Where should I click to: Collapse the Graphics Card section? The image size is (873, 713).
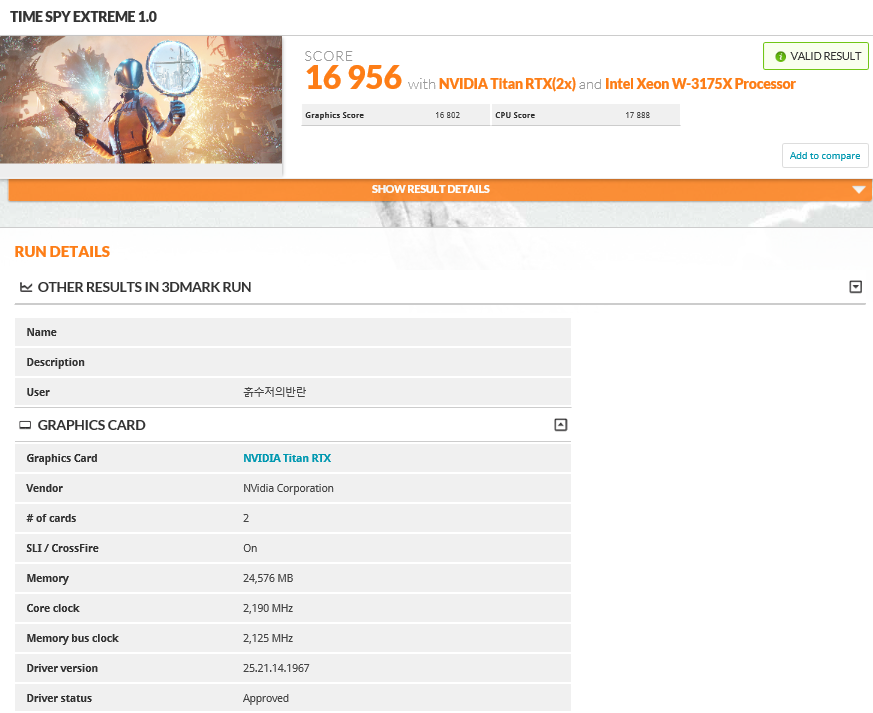561,425
